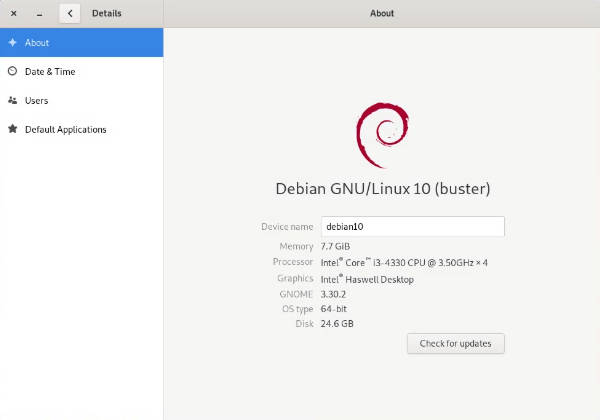600x420 pixels.
Task: Click the disk value 24.6 GB
Action: [337, 324]
